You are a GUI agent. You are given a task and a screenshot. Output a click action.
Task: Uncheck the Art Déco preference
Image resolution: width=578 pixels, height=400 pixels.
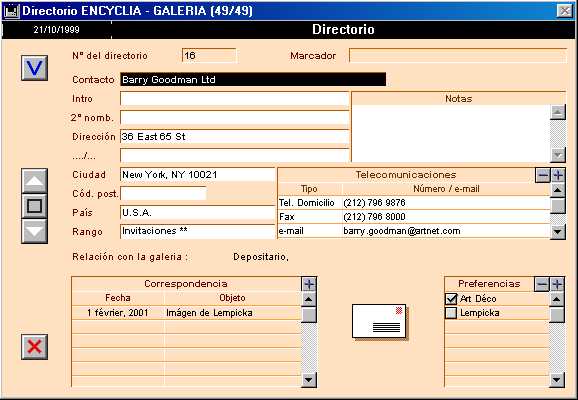[451, 299]
